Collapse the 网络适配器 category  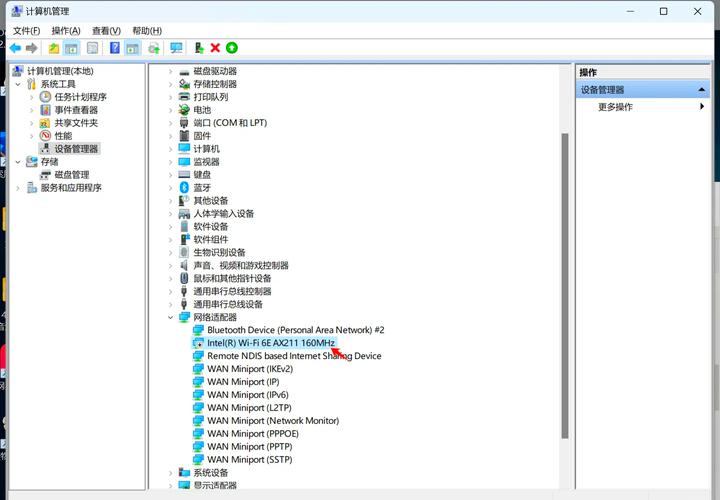click(x=170, y=317)
